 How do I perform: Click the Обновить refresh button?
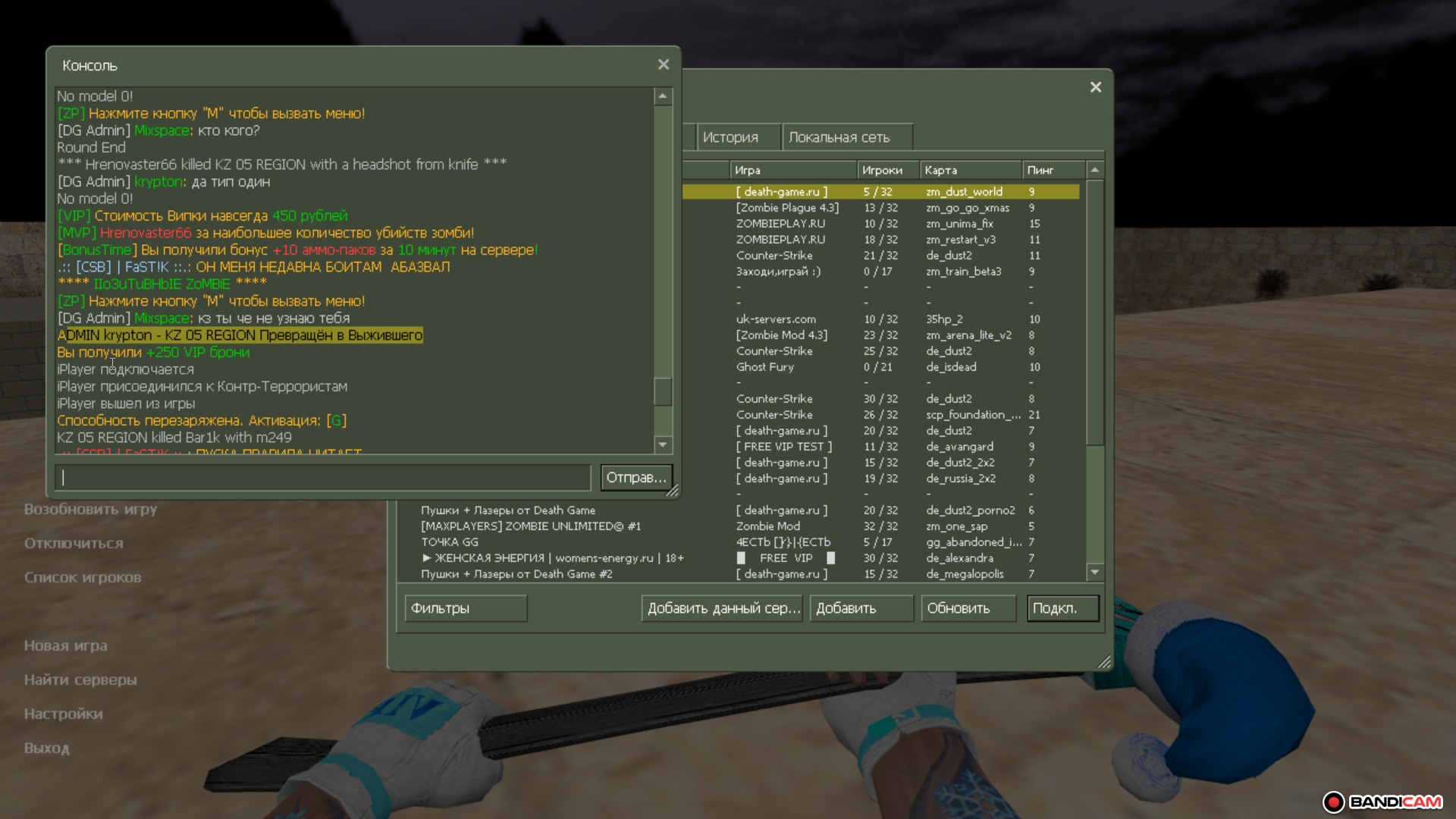coord(968,608)
